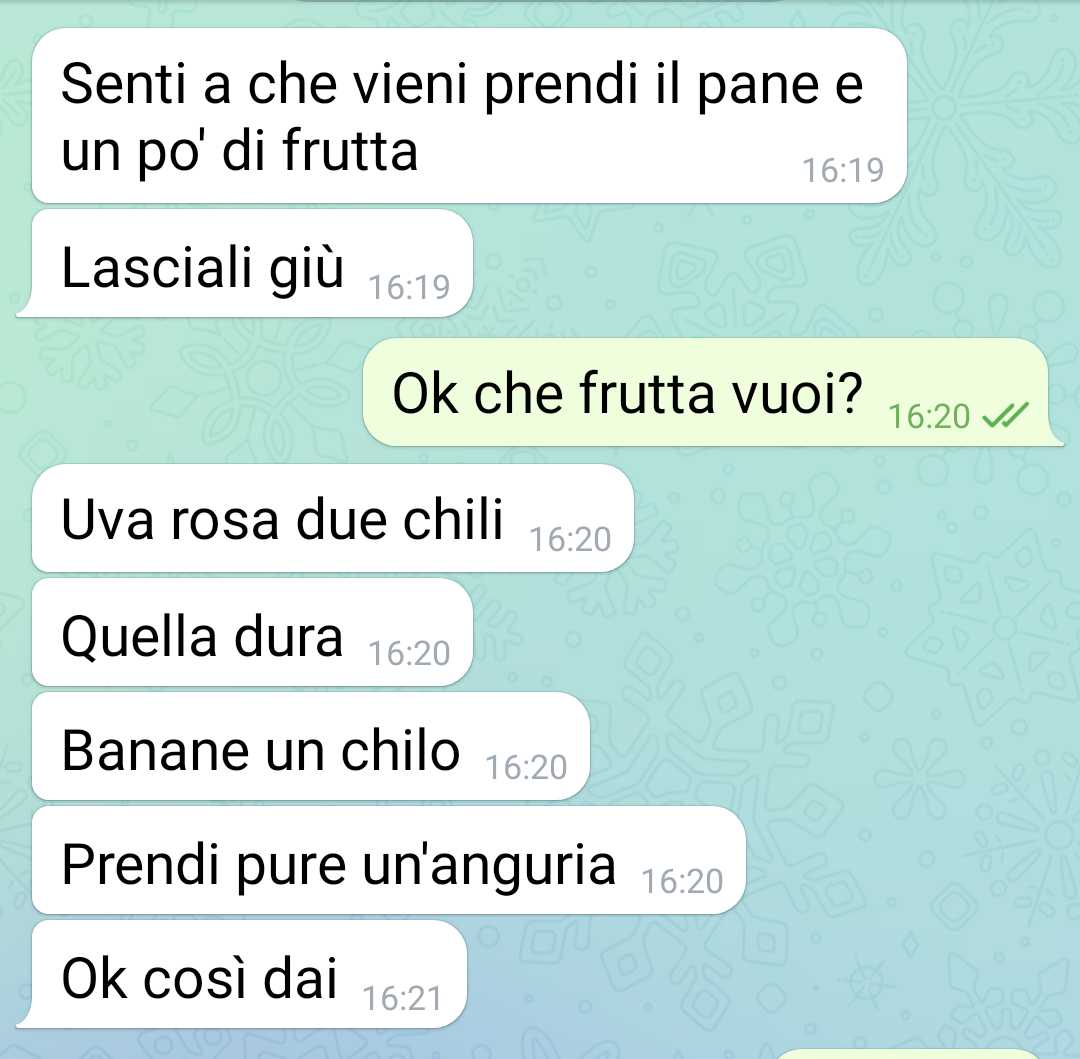Tap the 16:20 timestamp beside 'Banane un chilo'

point(526,768)
